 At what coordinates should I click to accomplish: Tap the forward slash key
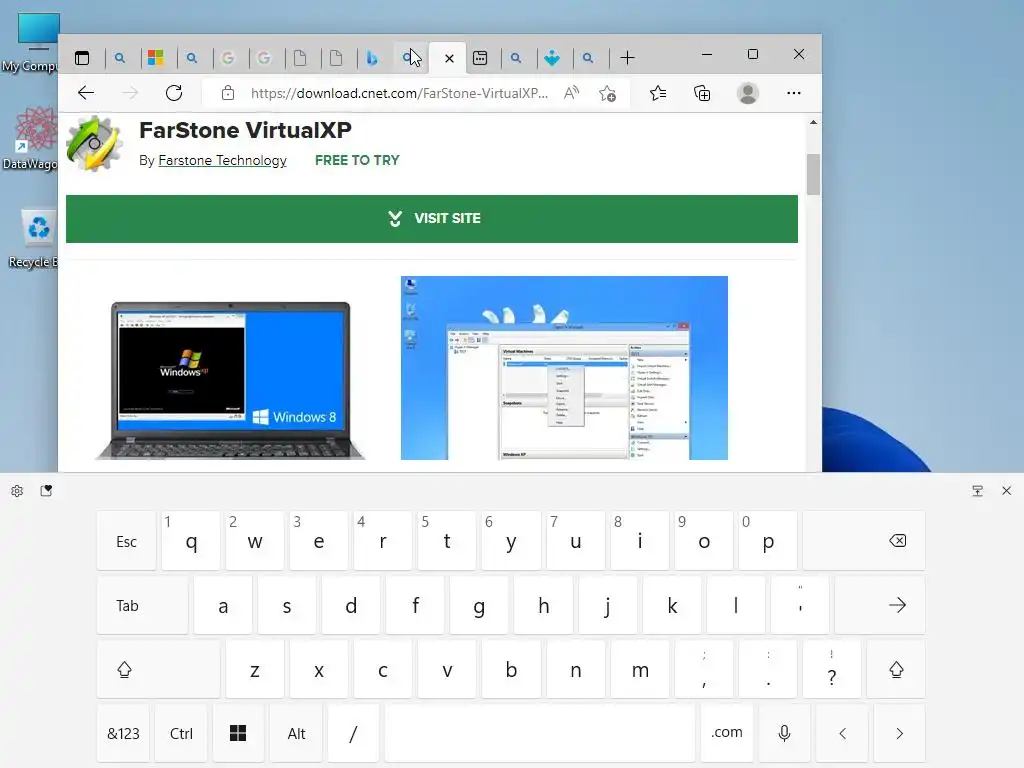point(353,733)
